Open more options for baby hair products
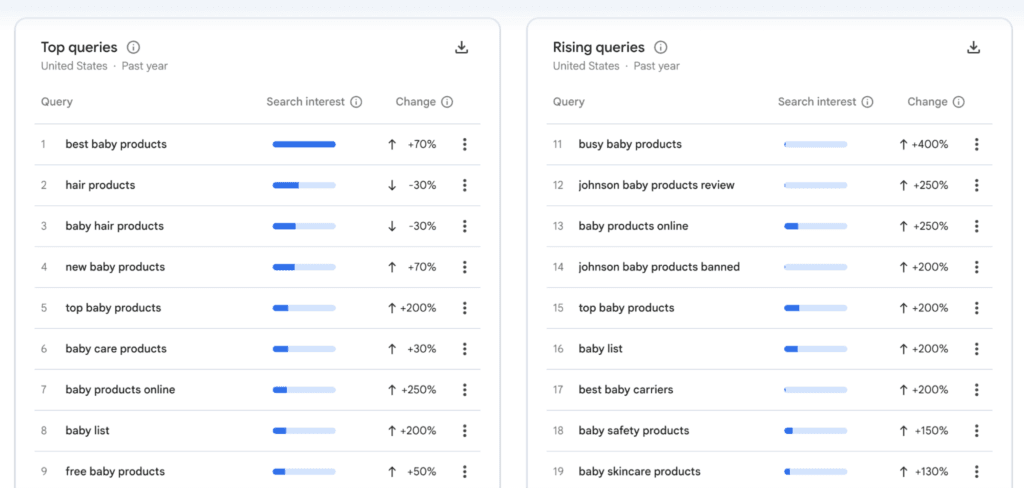 [464, 226]
